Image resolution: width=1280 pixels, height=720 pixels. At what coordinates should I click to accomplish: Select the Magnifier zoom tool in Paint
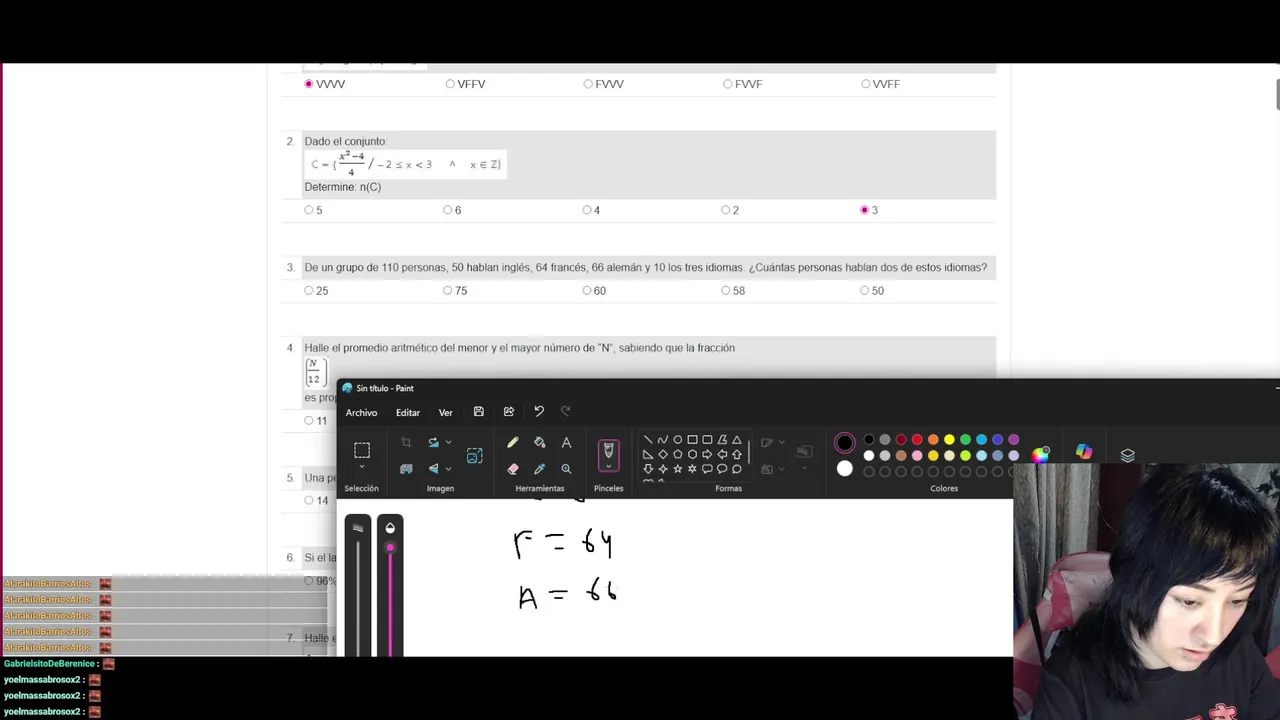click(x=566, y=468)
